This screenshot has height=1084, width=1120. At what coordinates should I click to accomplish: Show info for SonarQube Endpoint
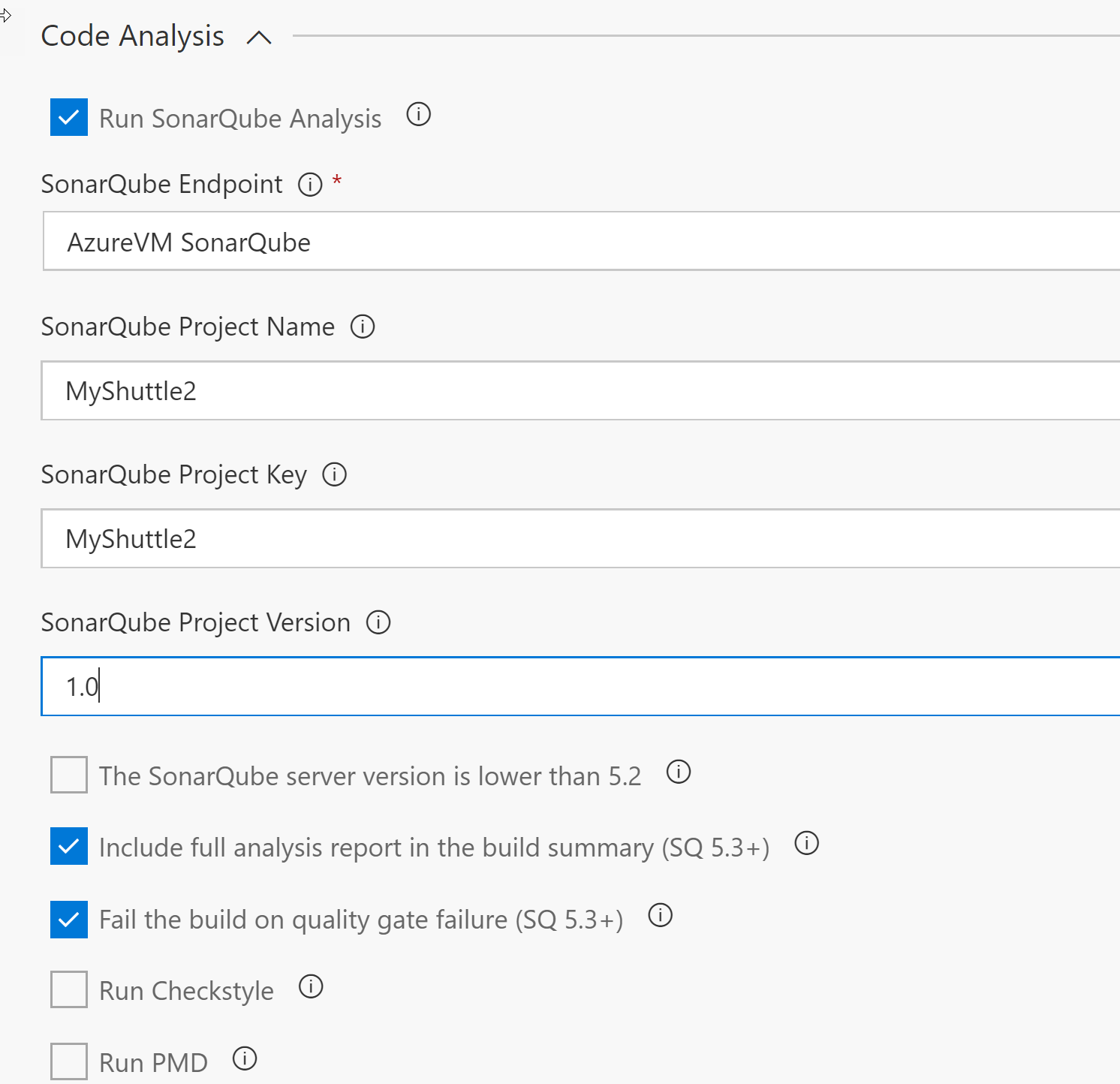310,184
